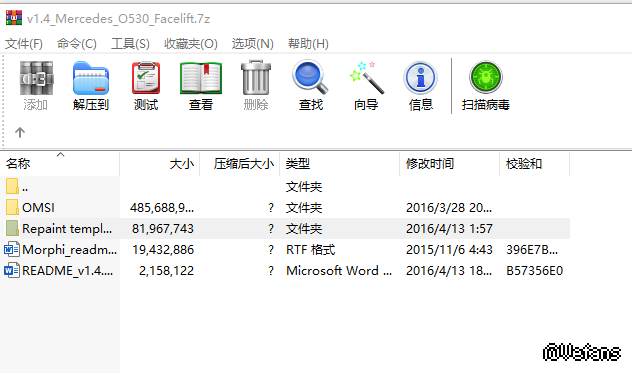Click size value 81,967,743
Image resolution: width=632 pixels, height=373 pixels.
[163, 229]
